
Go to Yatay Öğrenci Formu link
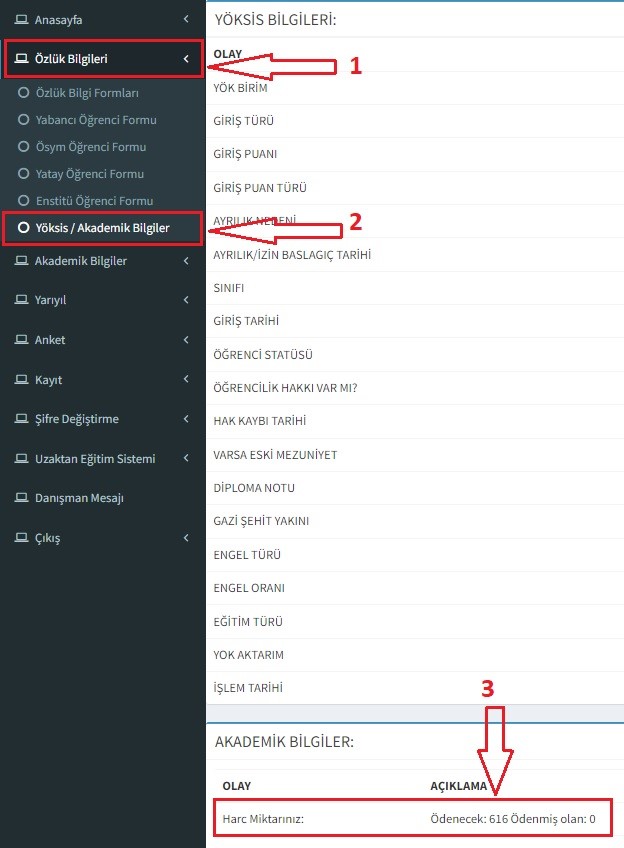(89, 174)
